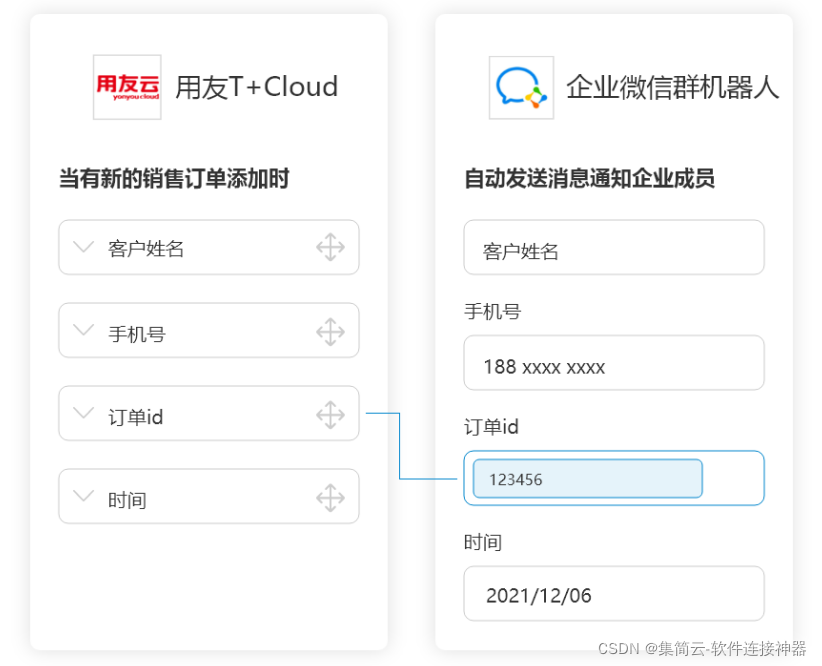Click the heading 当有新的销售订单添加时

[x=174, y=178]
